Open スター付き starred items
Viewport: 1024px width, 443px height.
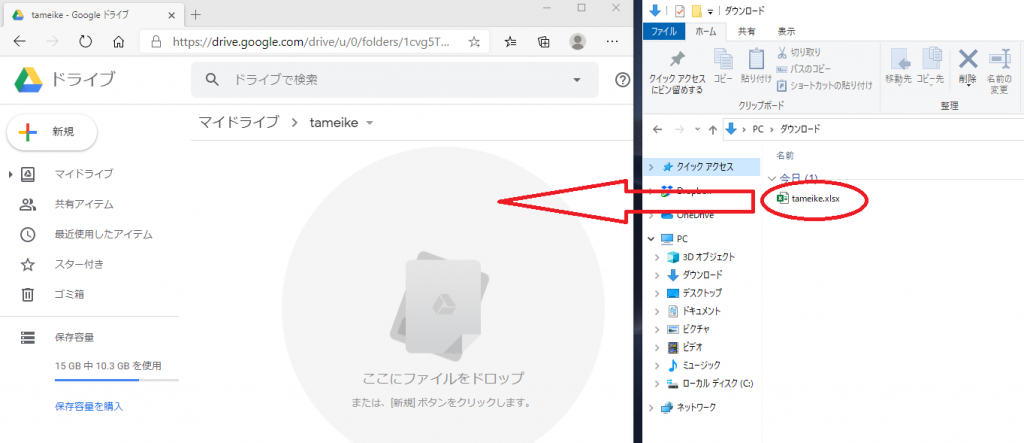(78, 264)
